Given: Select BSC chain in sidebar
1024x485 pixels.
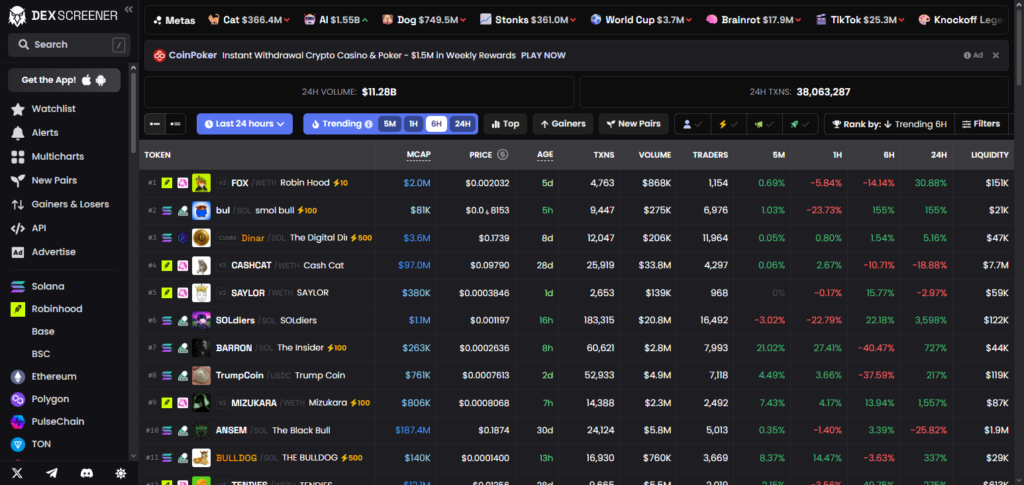Looking at the screenshot, I should 40,354.
